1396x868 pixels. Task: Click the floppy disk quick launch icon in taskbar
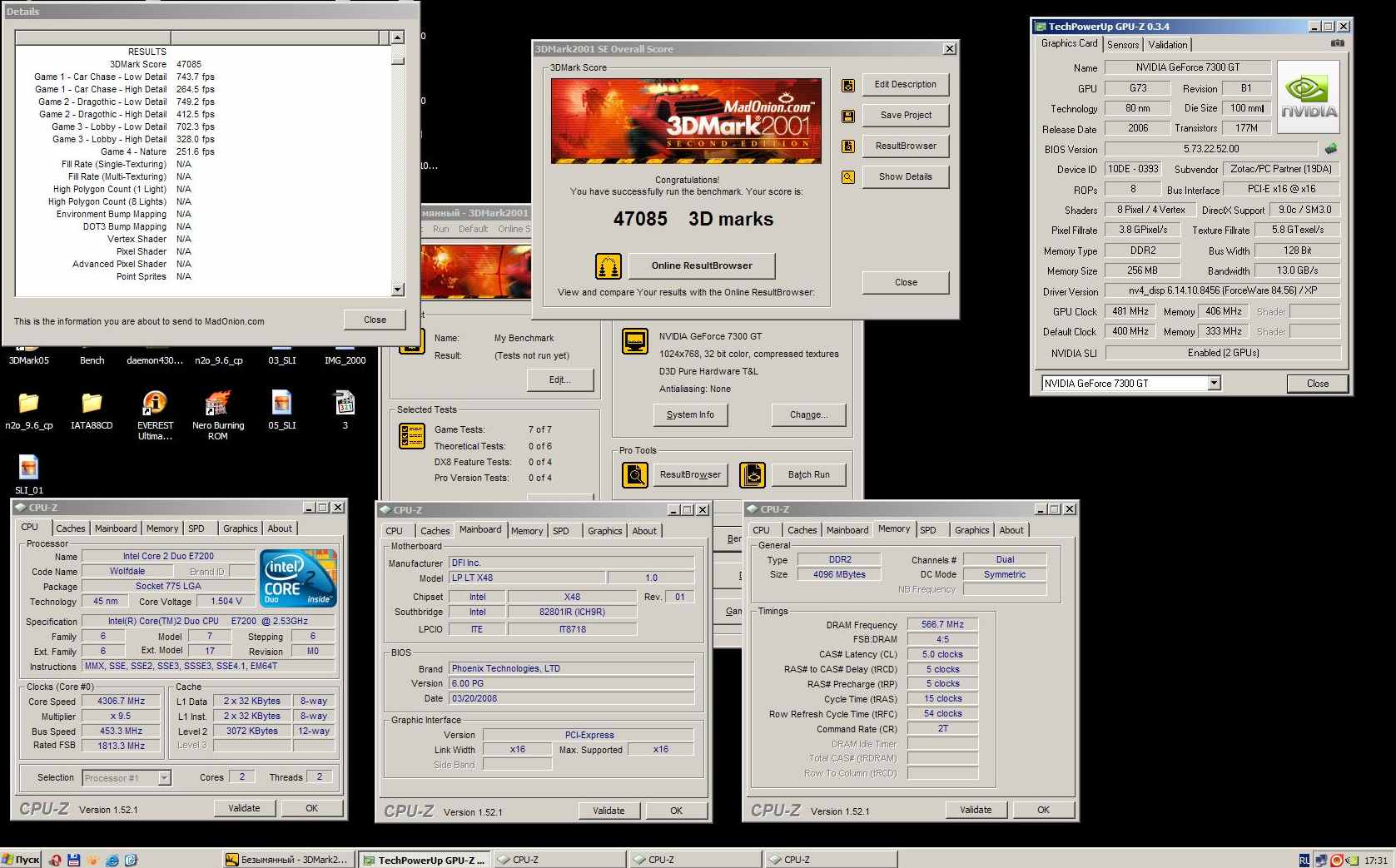pyautogui.click(x=73, y=860)
